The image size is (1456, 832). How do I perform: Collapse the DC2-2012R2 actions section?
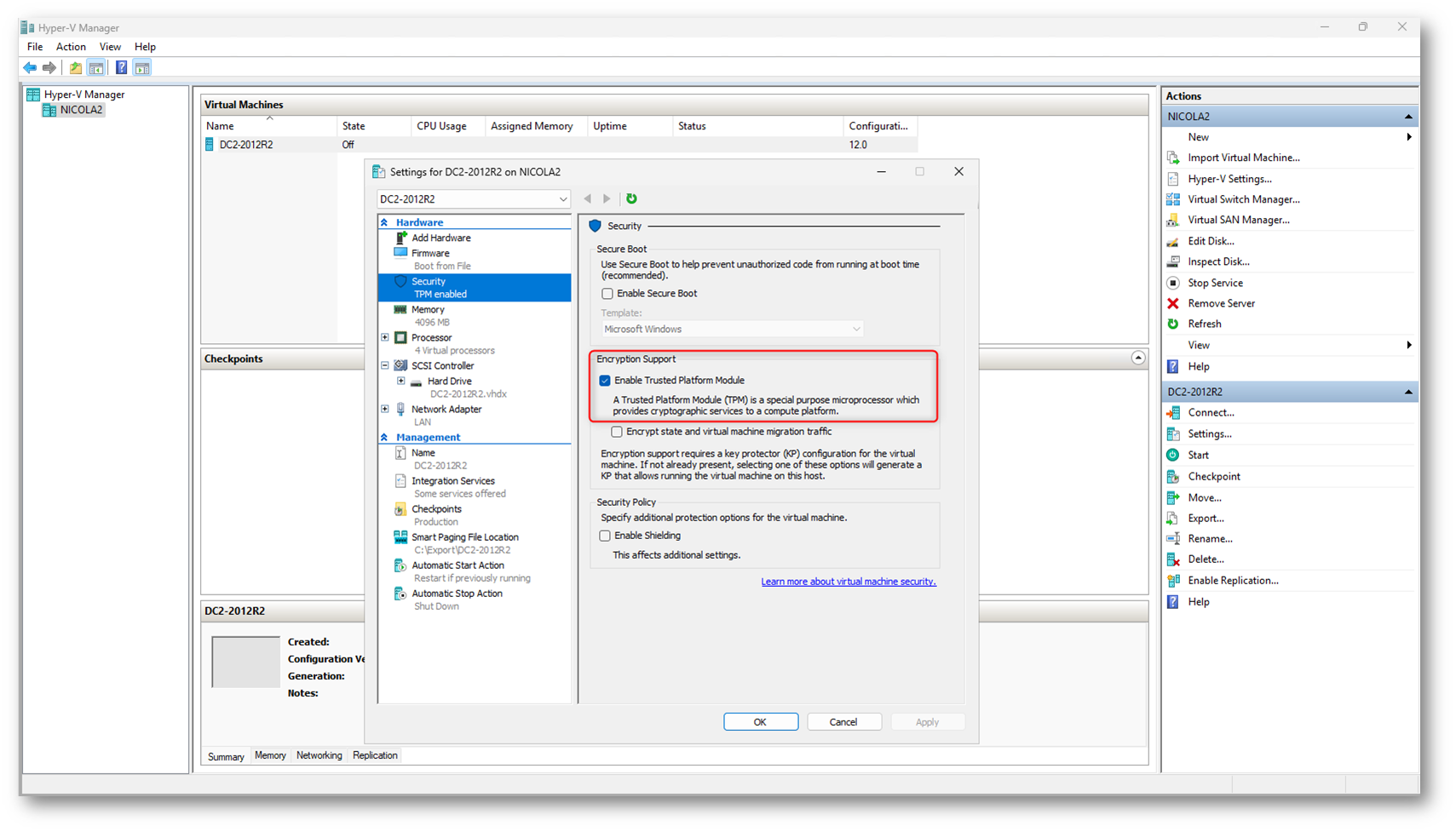click(1408, 392)
